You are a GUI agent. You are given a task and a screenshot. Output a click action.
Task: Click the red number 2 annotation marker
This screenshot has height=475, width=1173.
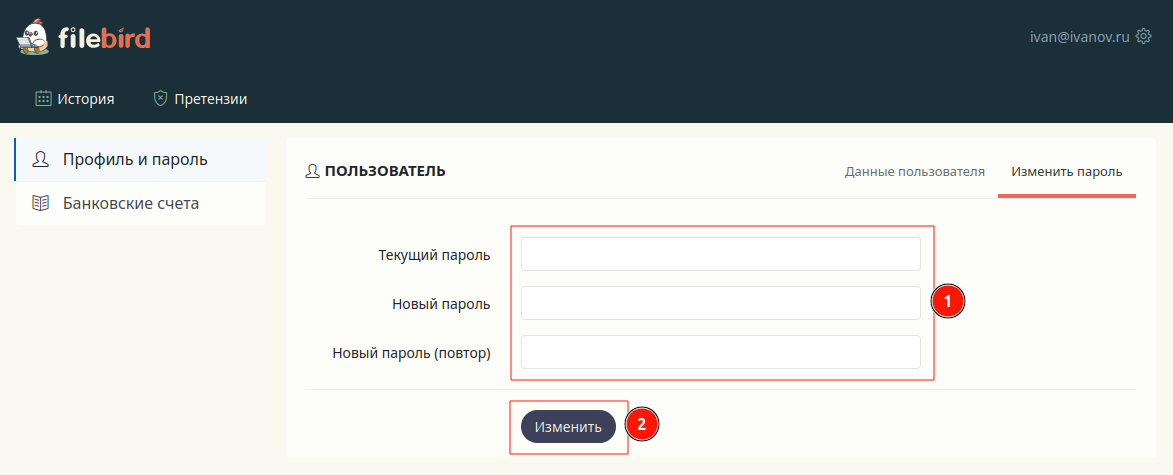pos(642,423)
